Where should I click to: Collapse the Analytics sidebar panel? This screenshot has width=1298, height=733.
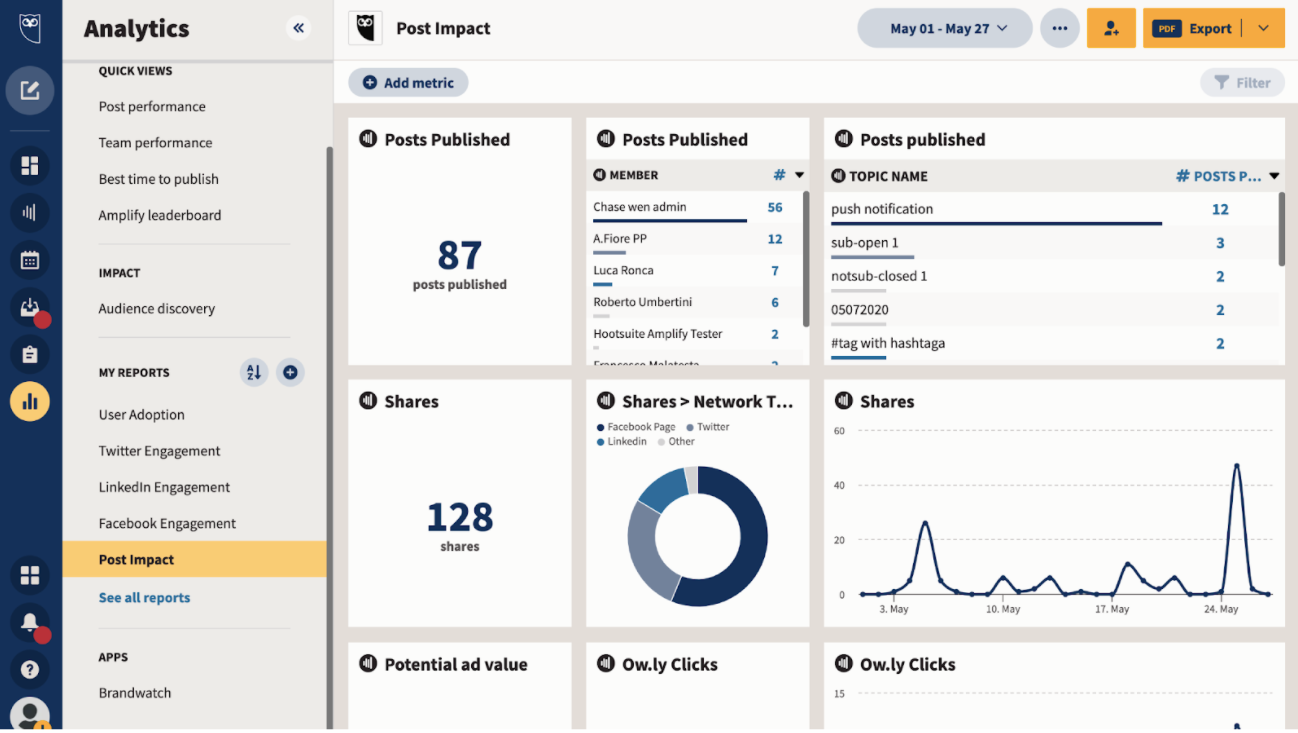(x=298, y=28)
